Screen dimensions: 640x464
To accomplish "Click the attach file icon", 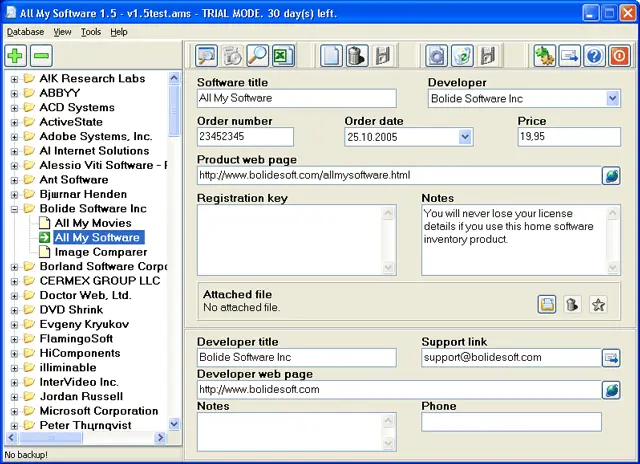I will click(547, 304).
